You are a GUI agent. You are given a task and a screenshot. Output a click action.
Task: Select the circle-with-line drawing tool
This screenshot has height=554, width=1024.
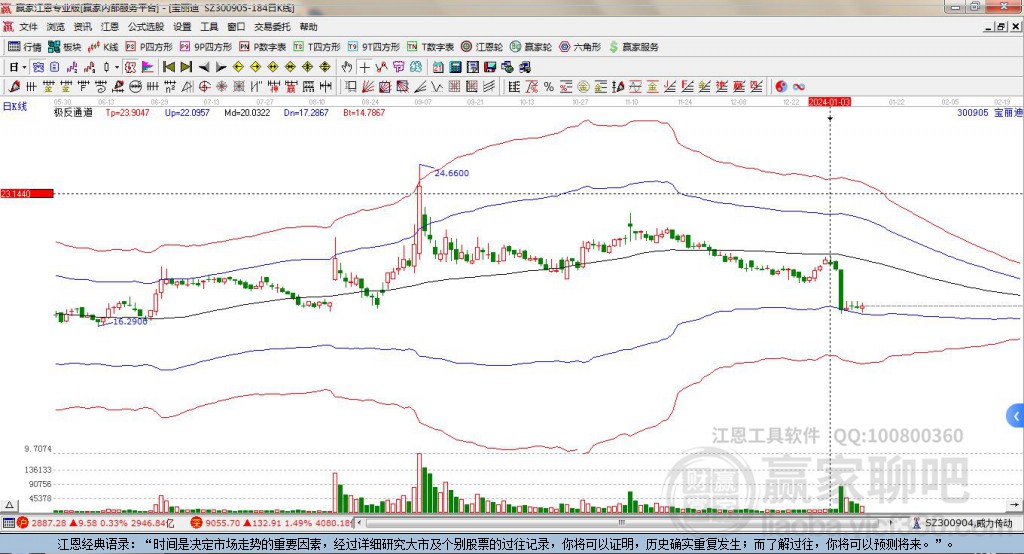(x=135, y=87)
